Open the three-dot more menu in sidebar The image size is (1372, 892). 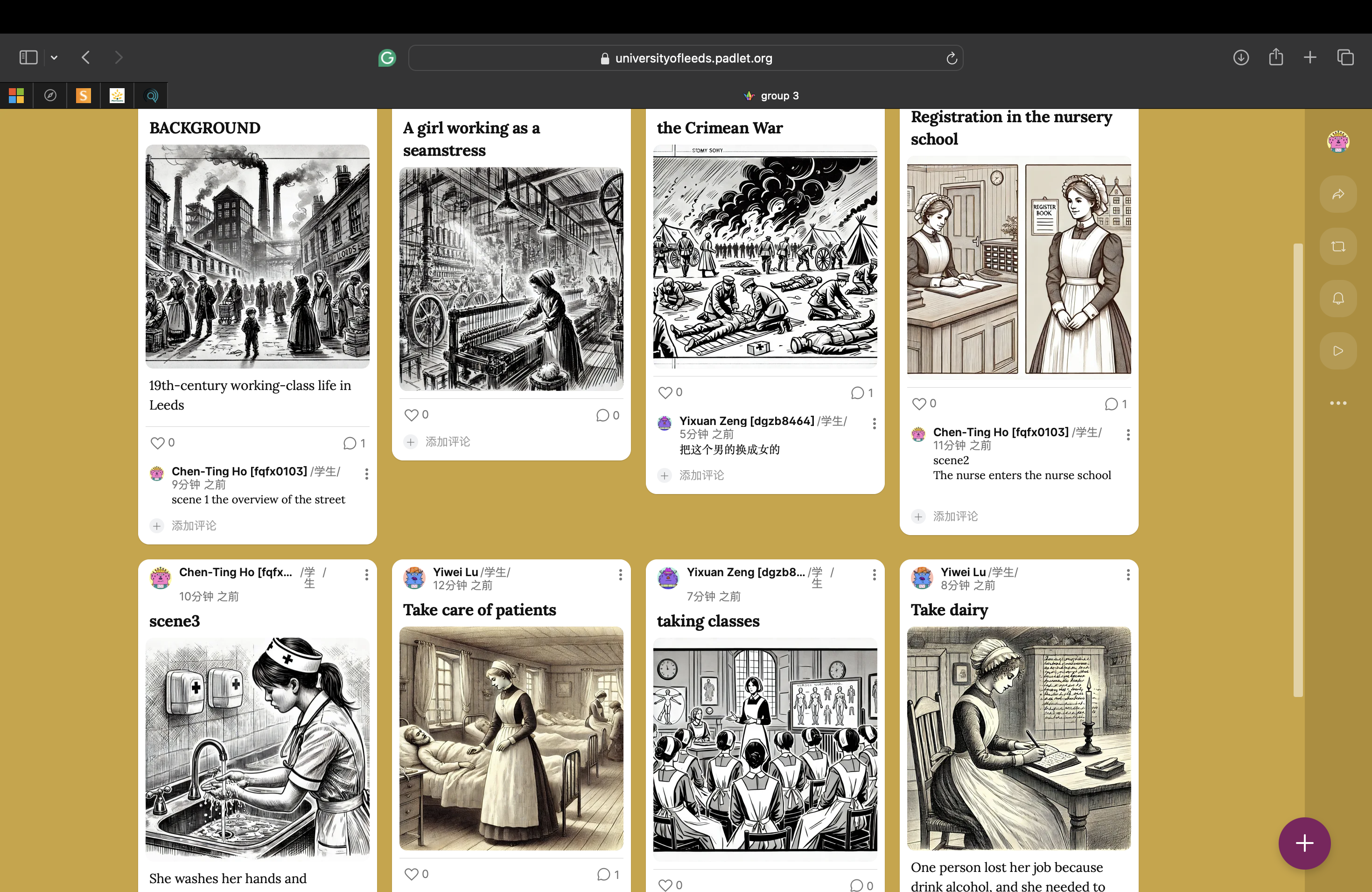point(1338,404)
